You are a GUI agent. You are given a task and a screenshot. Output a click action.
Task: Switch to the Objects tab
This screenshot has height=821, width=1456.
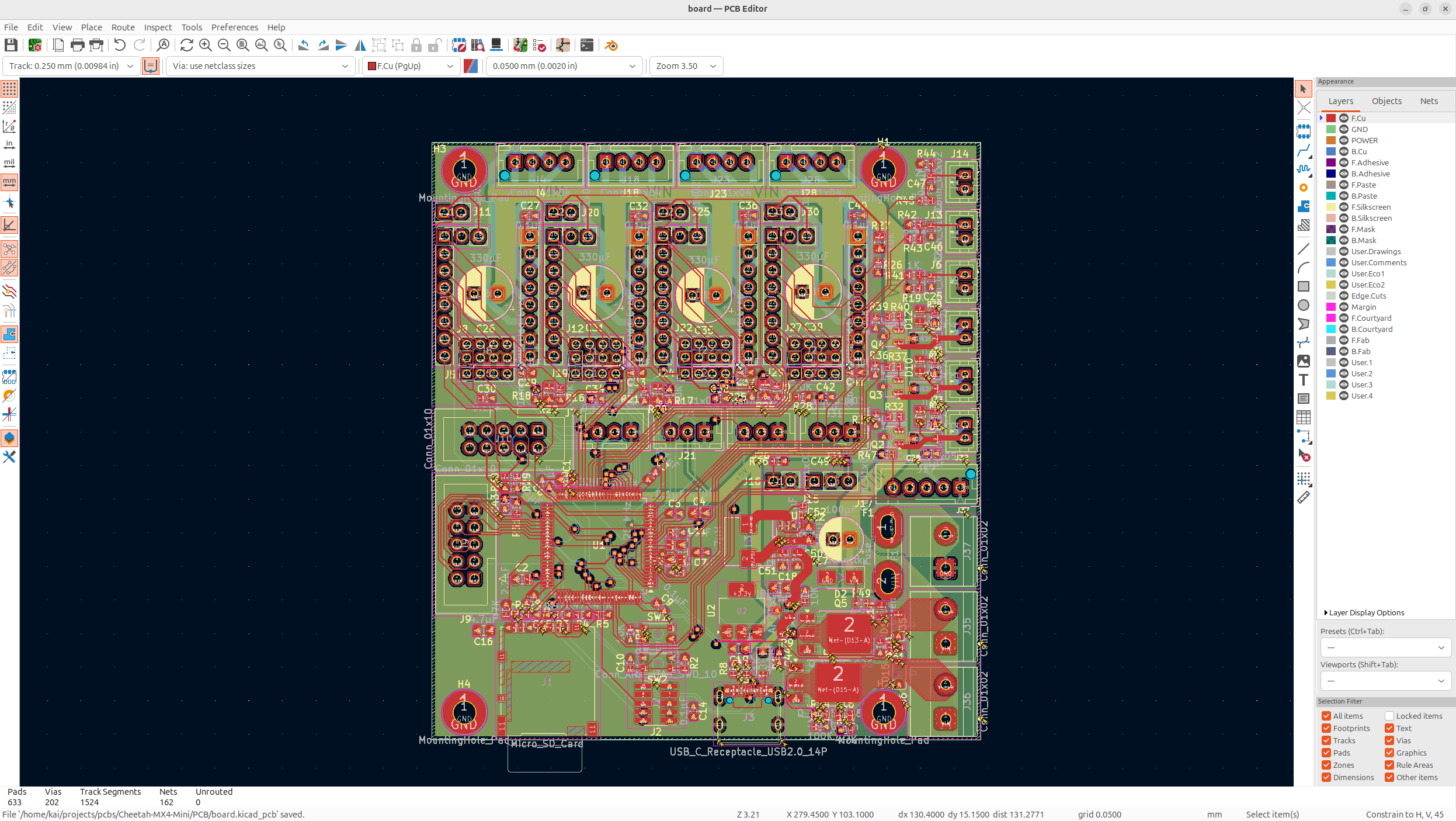(x=1386, y=101)
